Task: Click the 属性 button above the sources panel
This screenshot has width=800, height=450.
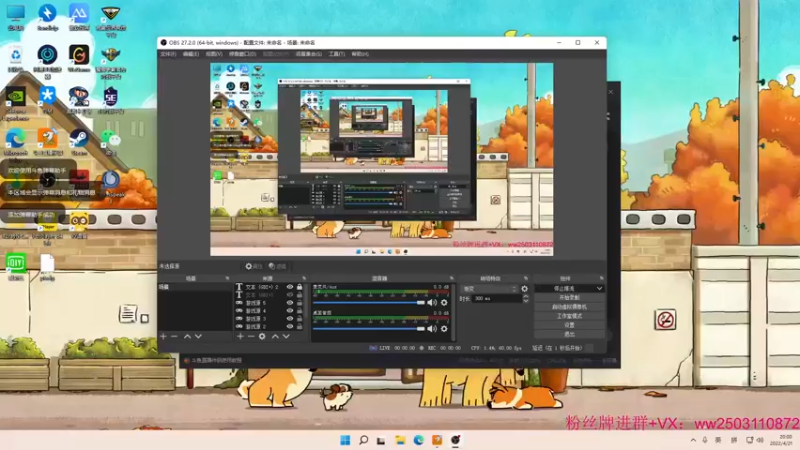Action: click(x=254, y=266)
